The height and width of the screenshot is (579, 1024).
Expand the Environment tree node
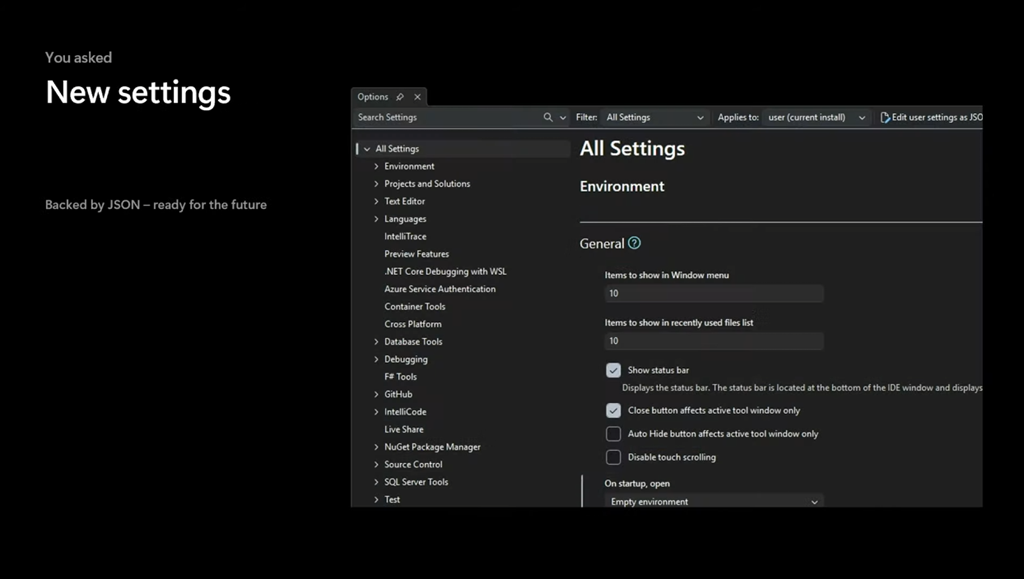(376, 166)
